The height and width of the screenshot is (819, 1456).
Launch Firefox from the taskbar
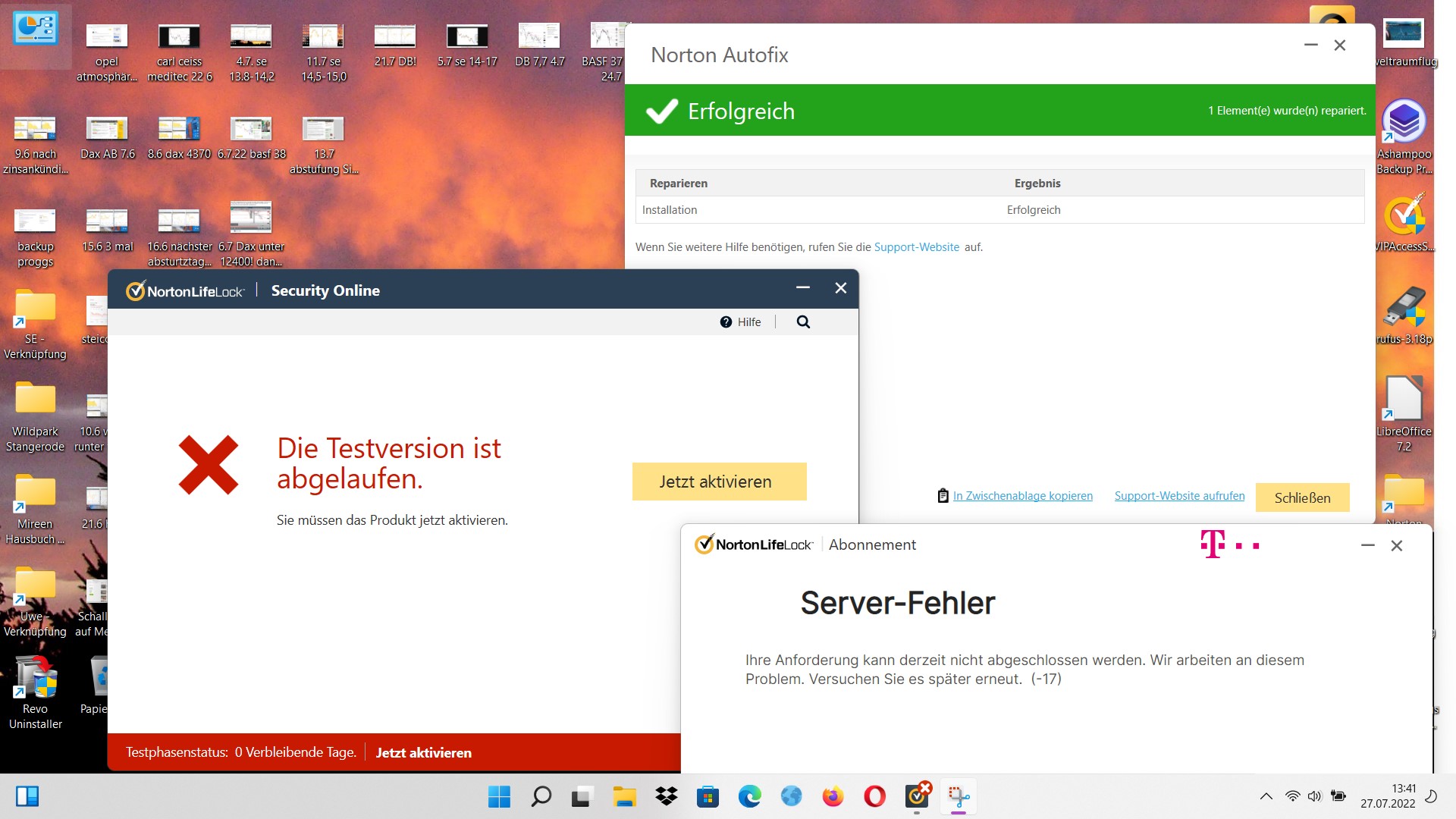click(833, 797)
